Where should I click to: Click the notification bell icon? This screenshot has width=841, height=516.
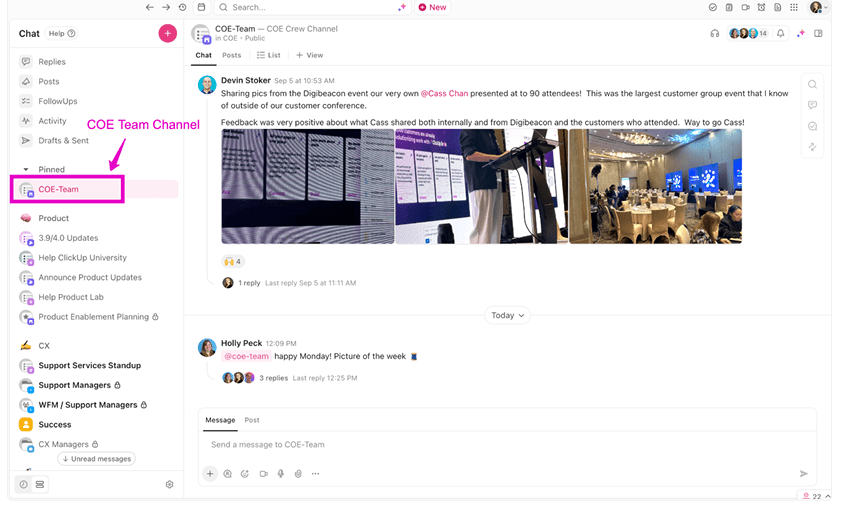coord(780,33)
